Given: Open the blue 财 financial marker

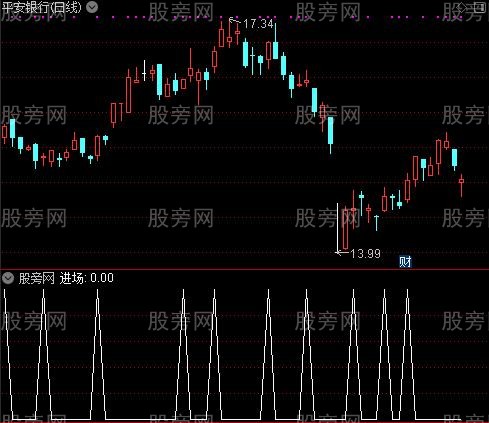Looking at the screenshot, I should click(x=405, y=262).
